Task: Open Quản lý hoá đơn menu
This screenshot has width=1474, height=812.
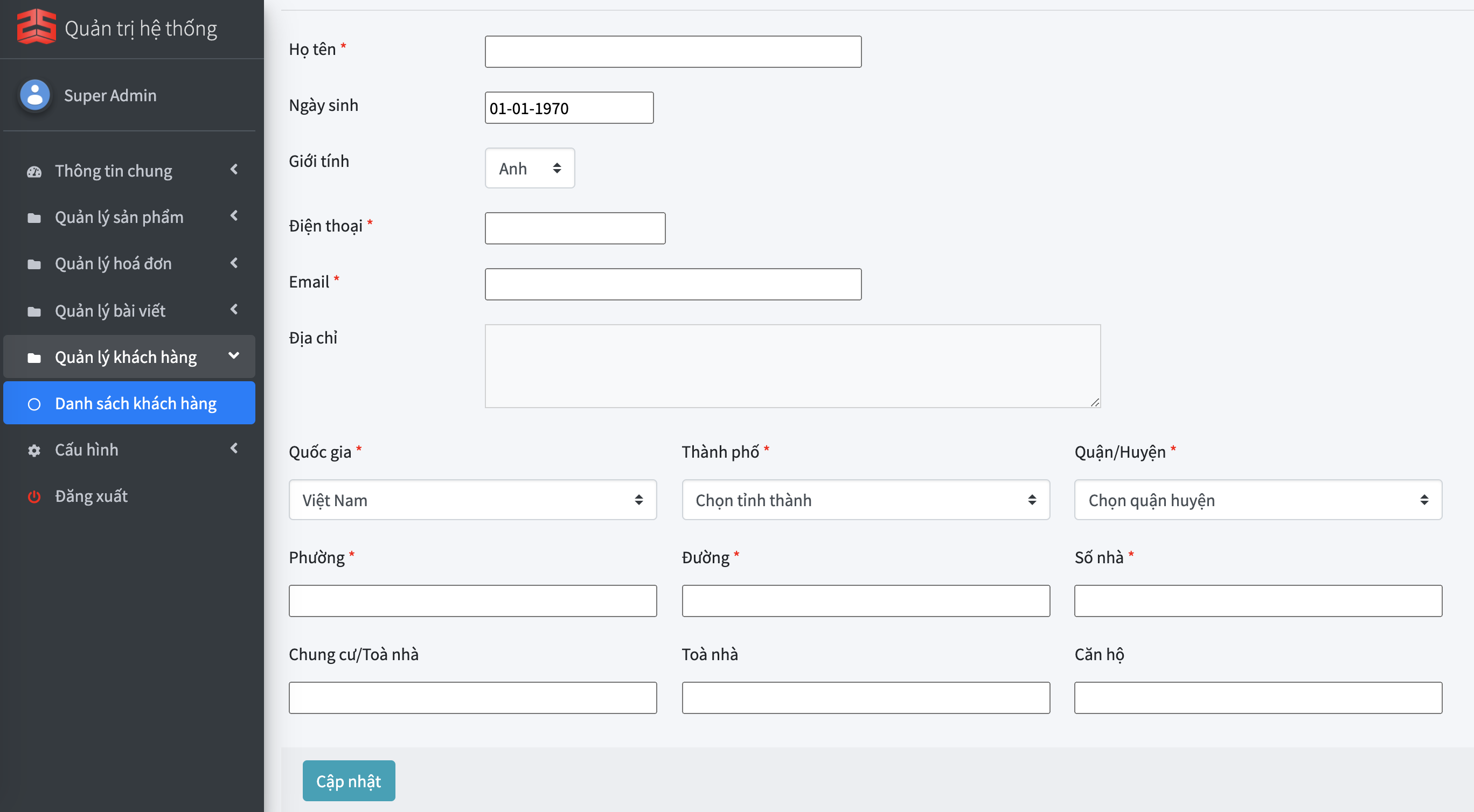Action: point(129,264)
